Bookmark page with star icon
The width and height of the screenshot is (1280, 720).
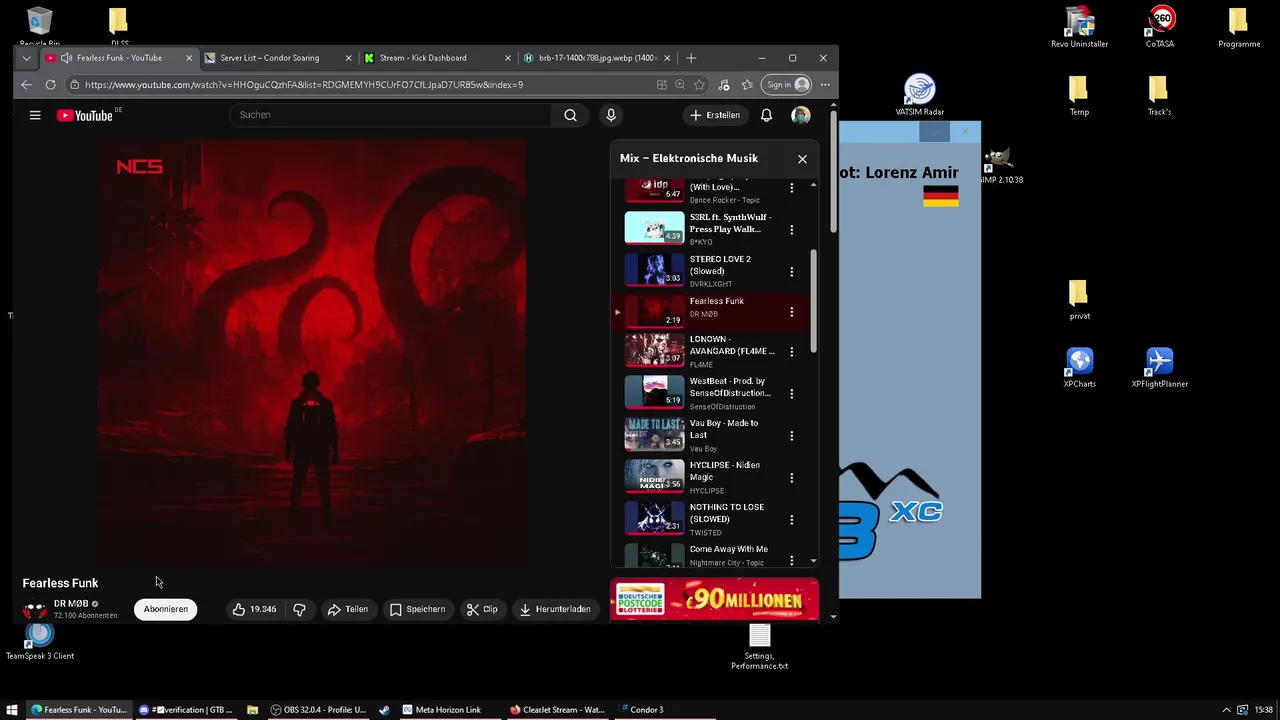tap(699, 85)
